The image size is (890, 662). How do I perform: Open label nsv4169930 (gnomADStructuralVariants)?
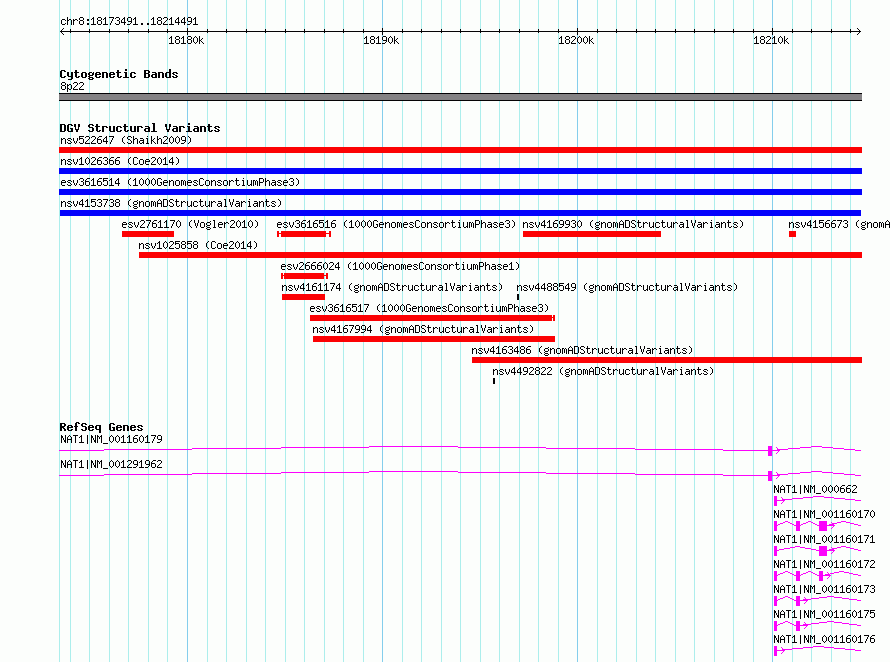[633, 224]
